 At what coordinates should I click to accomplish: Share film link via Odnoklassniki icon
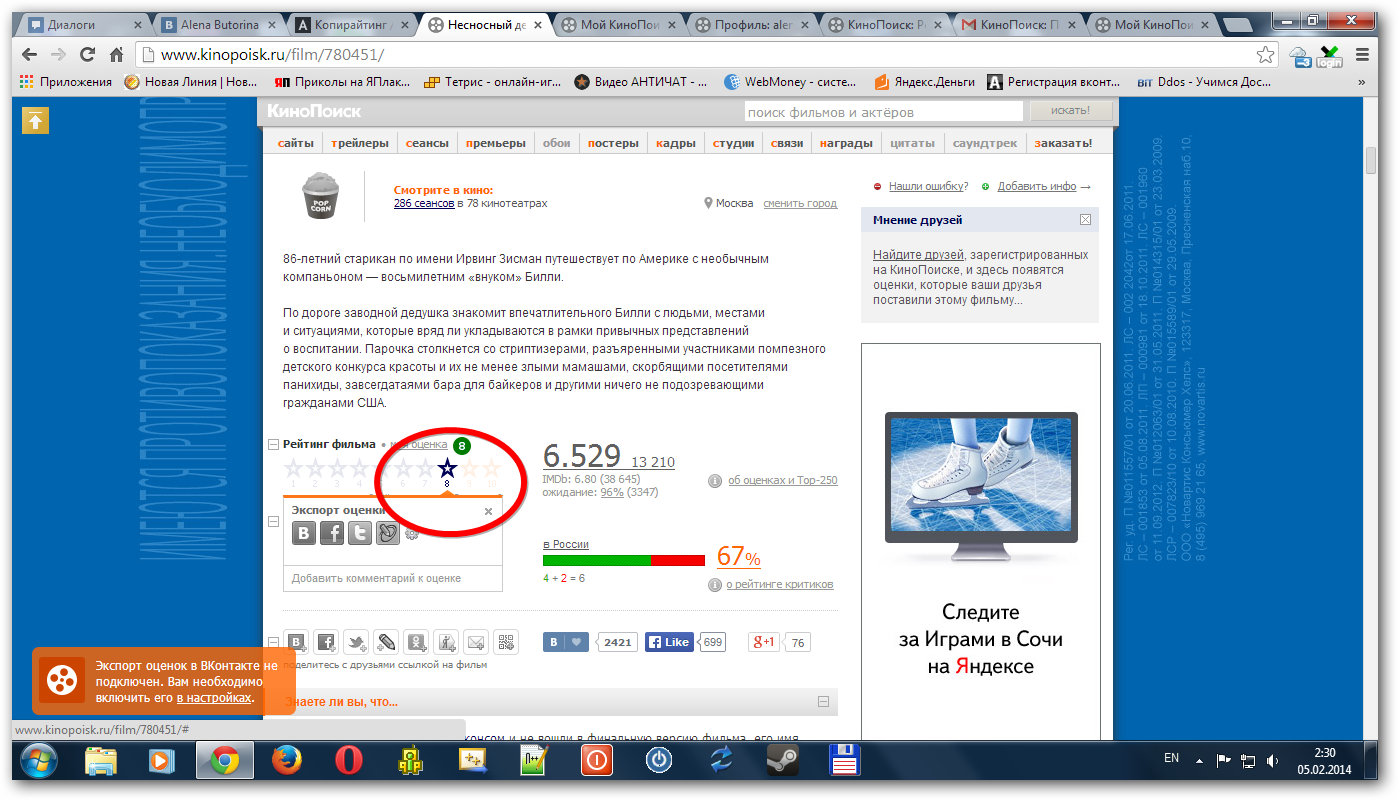(416, 642)
